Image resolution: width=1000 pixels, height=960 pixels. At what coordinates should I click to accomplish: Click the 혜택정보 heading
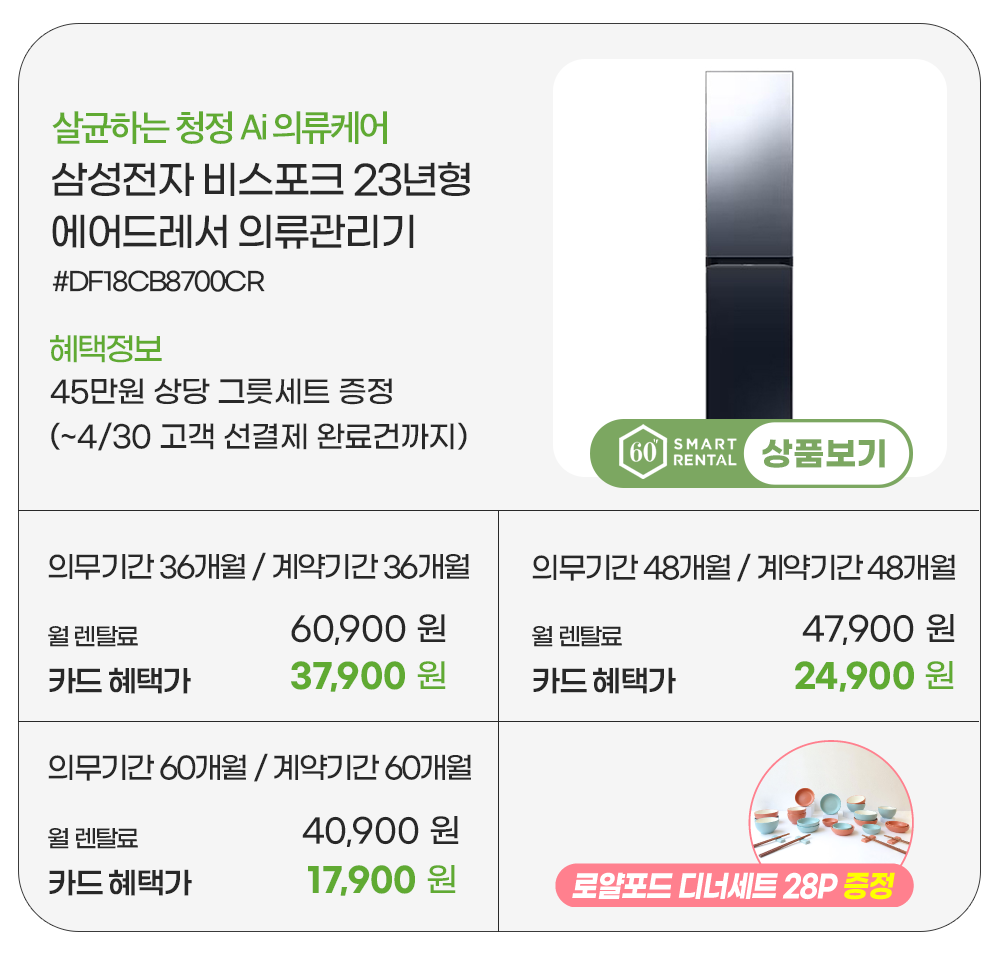tap(106, 349)
